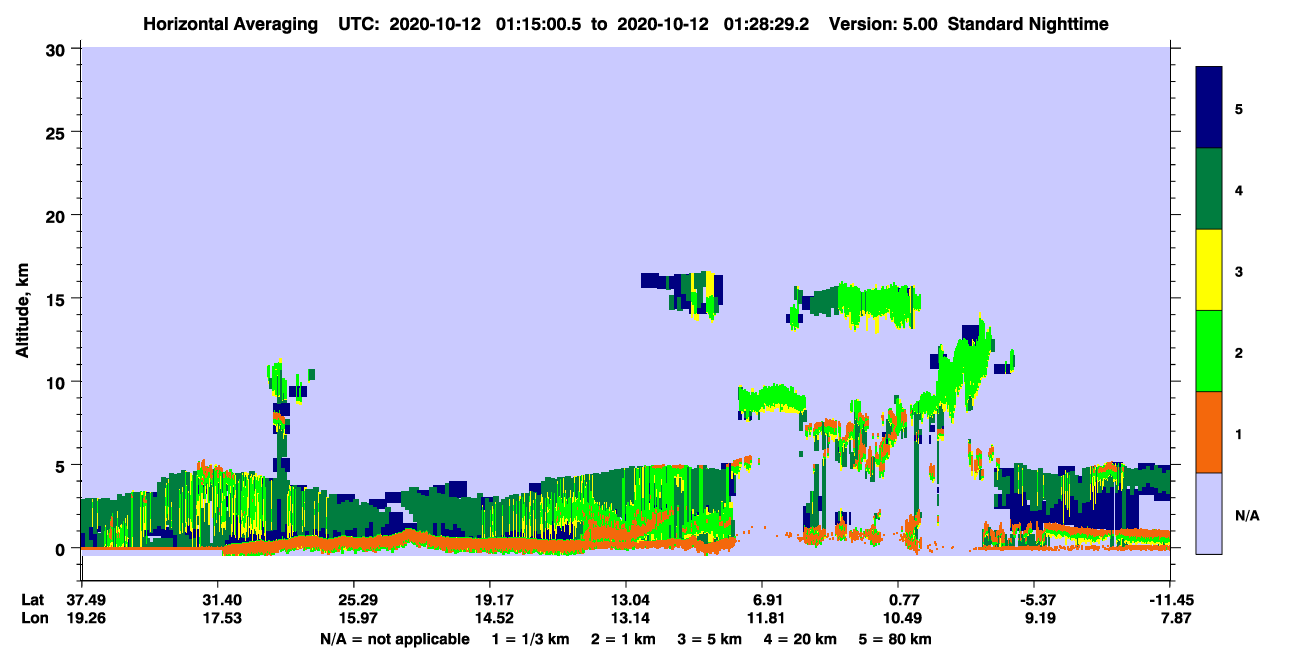
Task: Click the 'Lat' row label
Action: (34, 600)
